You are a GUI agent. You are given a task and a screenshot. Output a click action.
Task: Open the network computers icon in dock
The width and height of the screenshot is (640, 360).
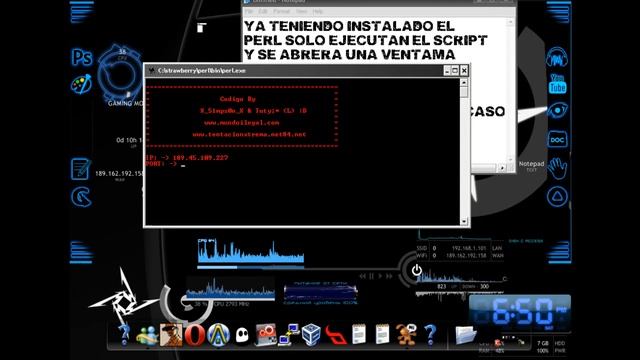[289, 335]
